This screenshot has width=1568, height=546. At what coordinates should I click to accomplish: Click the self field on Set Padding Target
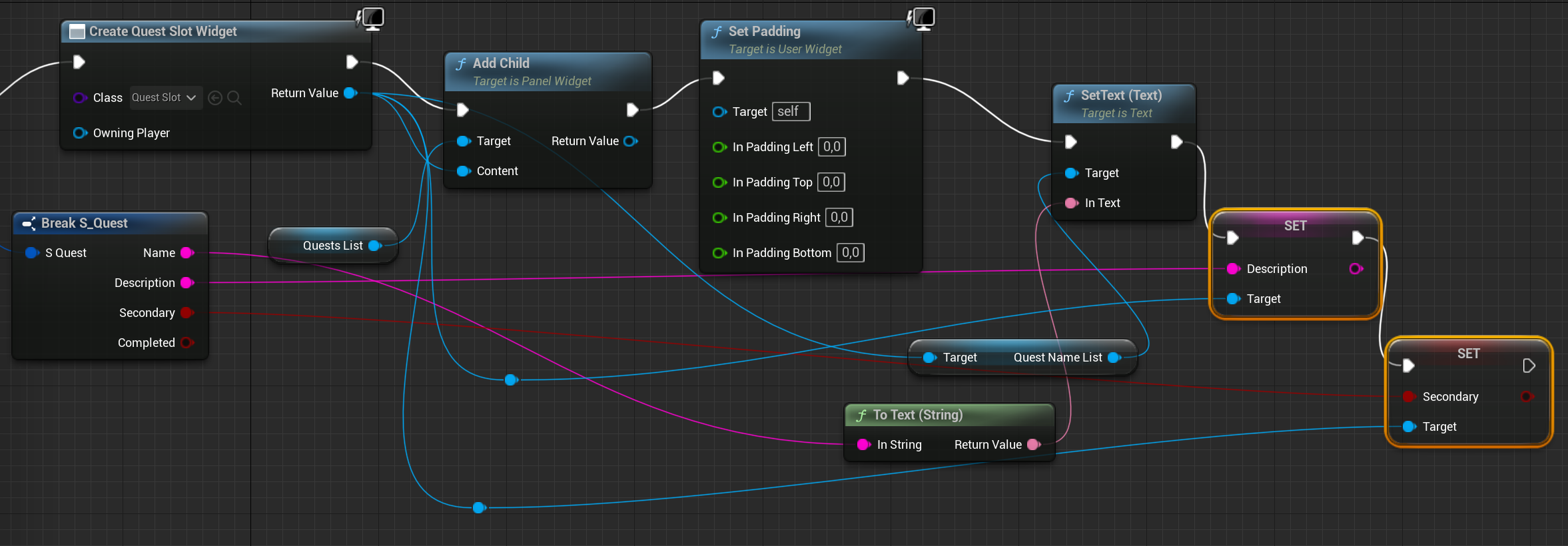click(791, 111)
